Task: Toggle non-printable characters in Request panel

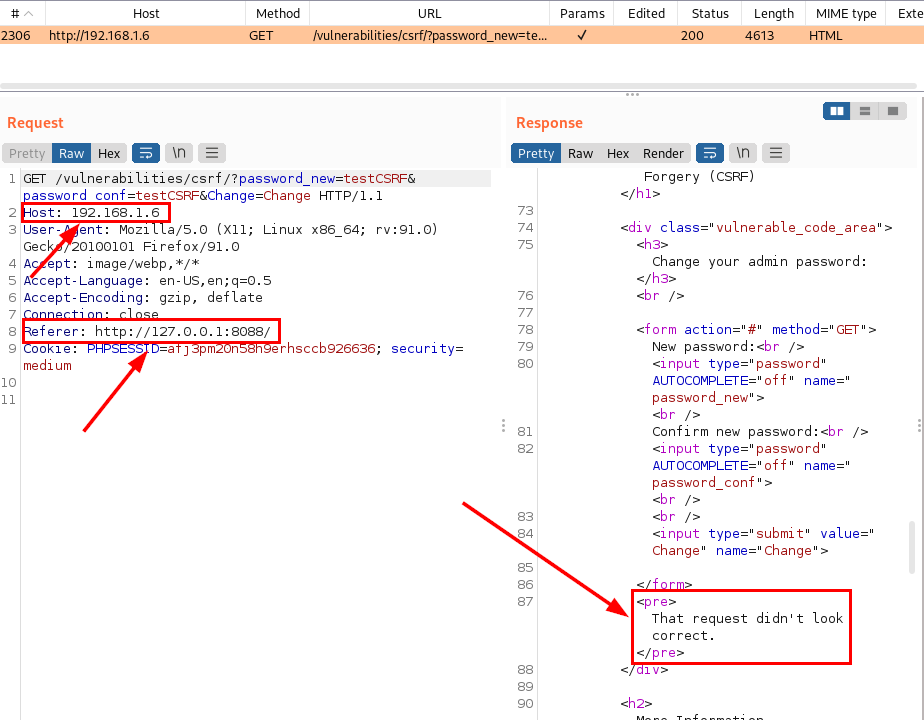Action: (x=179, y=153)
